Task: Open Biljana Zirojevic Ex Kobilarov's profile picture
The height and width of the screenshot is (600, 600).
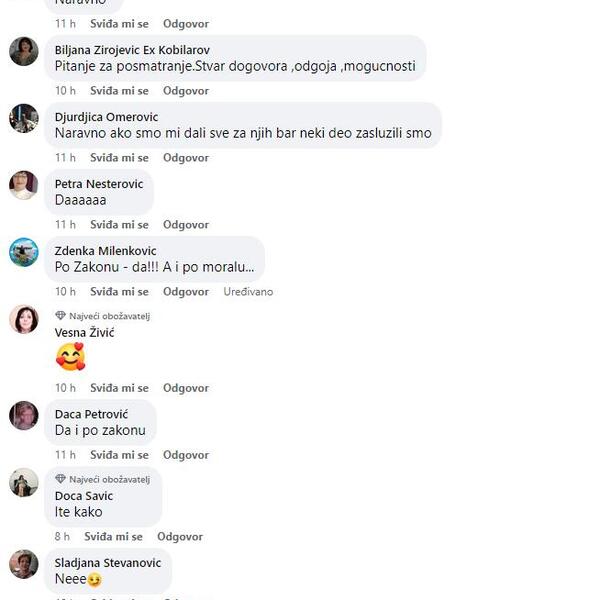Action: [24, 51]
